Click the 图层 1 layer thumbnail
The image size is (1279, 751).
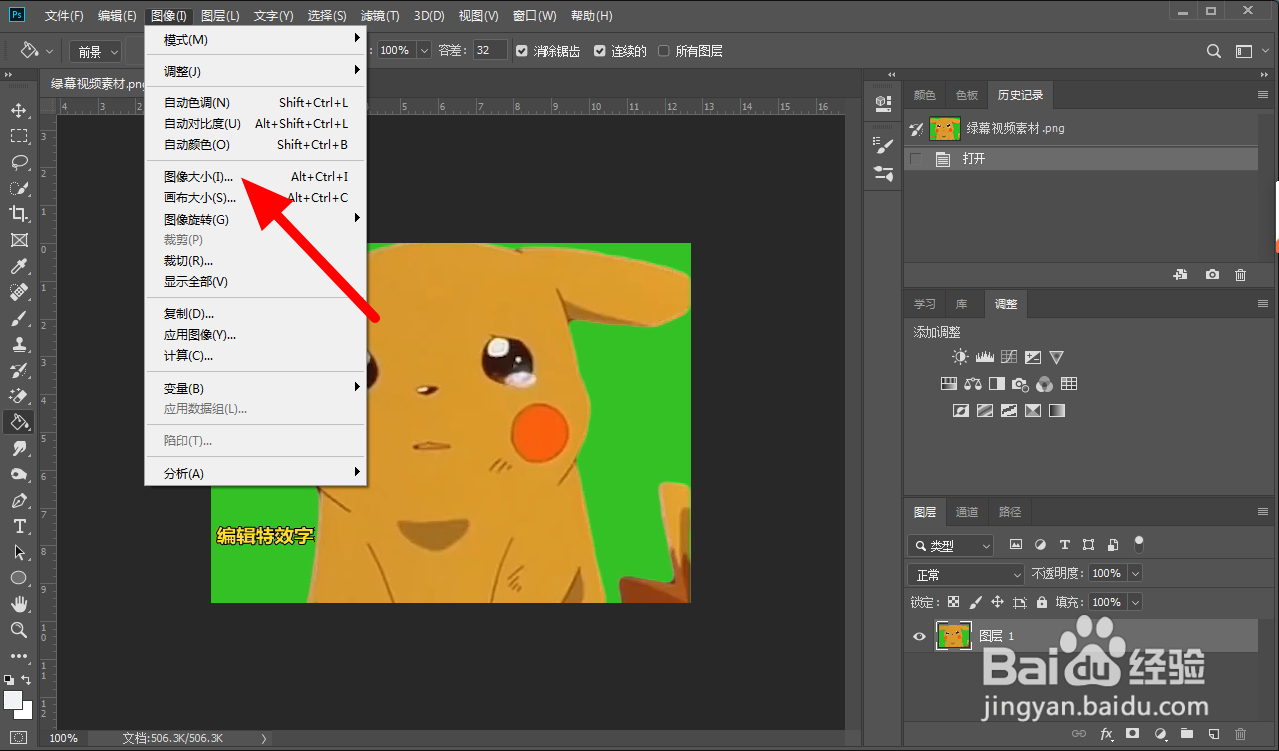coord(953,636)
